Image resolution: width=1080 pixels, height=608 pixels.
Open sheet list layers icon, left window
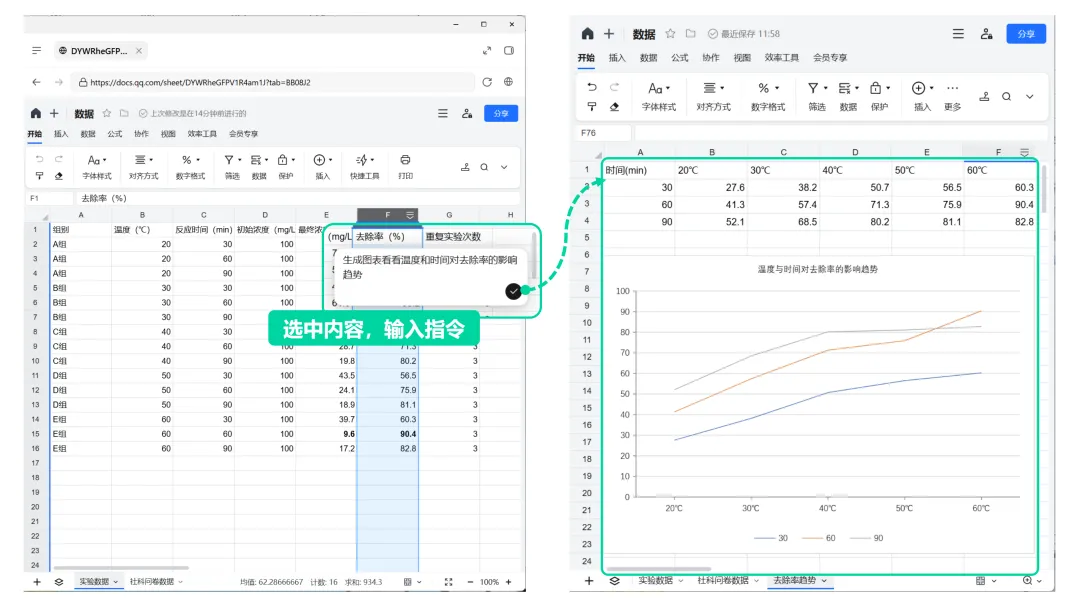tap(59, 582)
